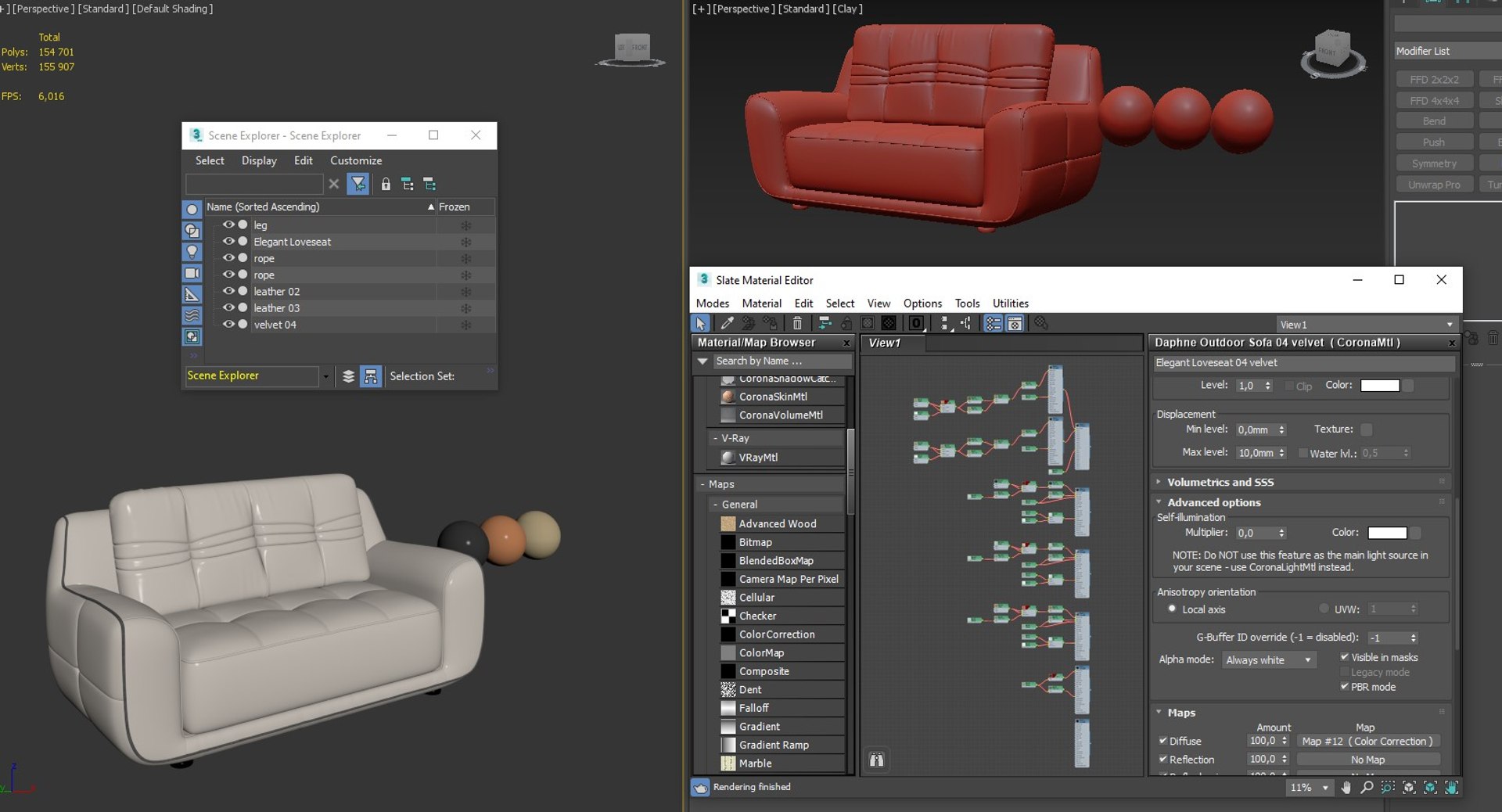Viewport: 1502px width, 812px height.
Task: Open Utilities menu in Slate Material Editor
Action: tap(1011, 304)
